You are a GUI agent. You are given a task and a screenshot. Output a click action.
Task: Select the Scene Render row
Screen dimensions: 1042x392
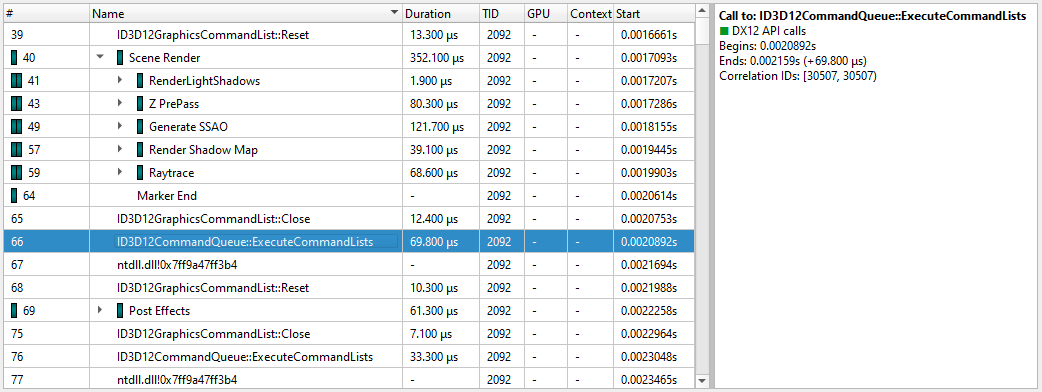(349, 58)
